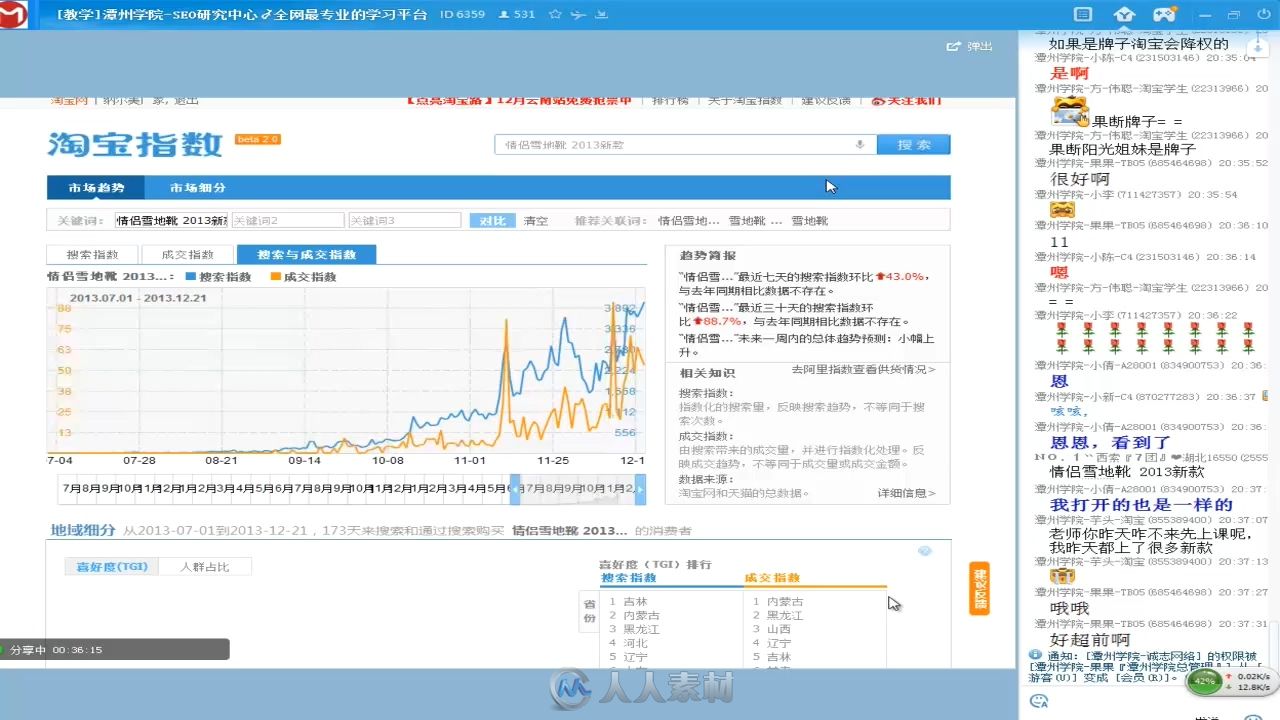Click the 搜索指数 ranking column header
This screenshot has width=1280, height=720.
coord(629,578)
